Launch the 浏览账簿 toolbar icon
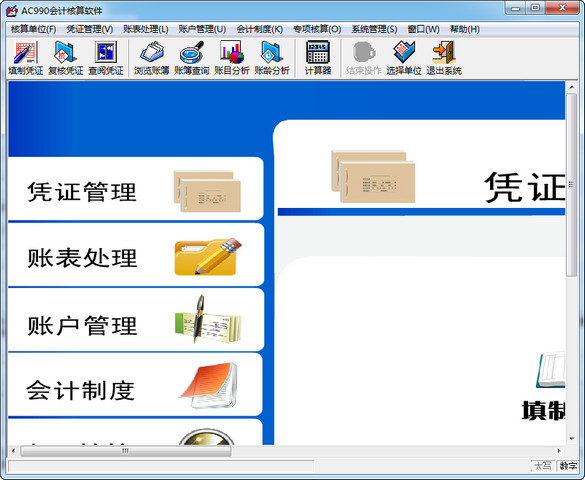This screenshot has height=480, width=585. click(x=151, y=58)
